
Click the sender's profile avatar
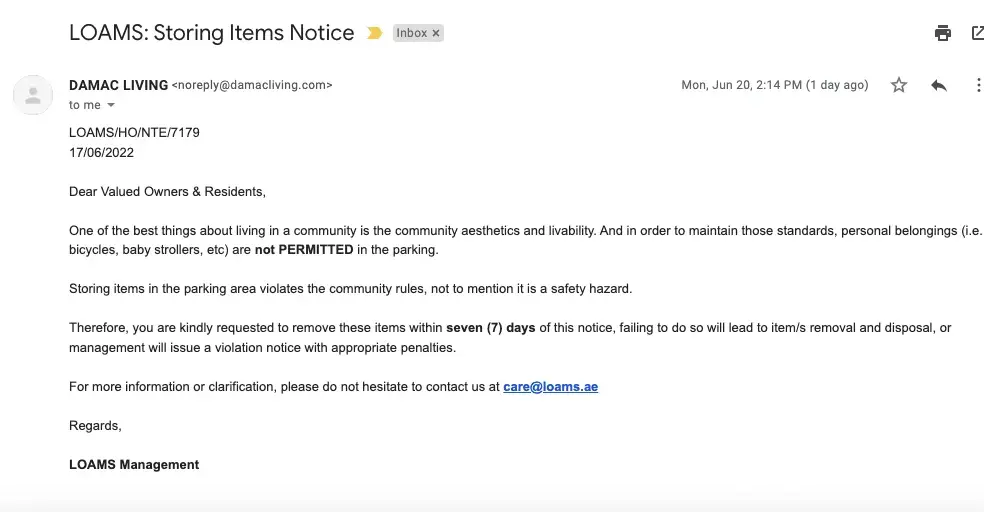(x=33, y=95)
